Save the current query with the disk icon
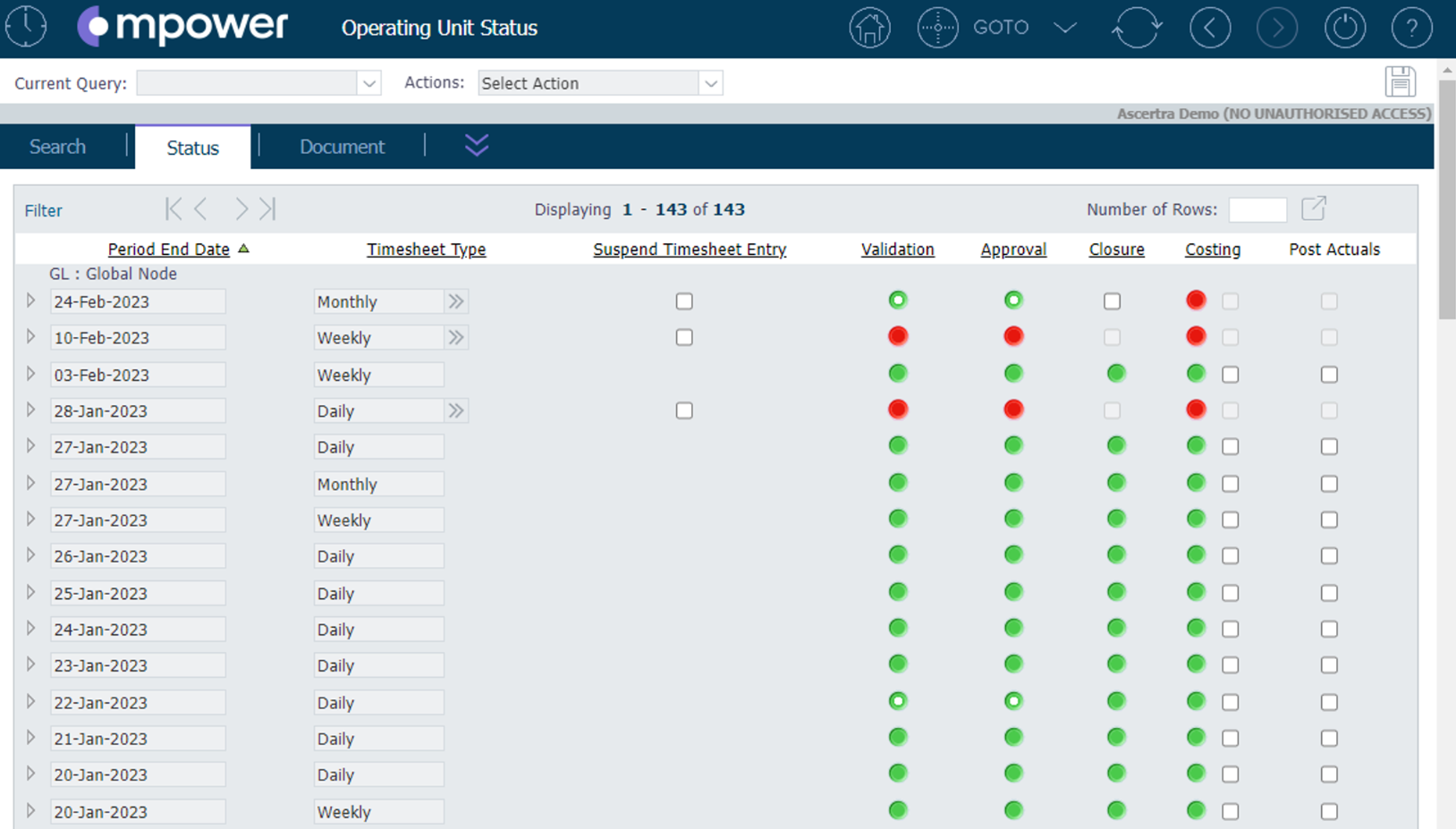This screenshot has width=1456, height=829. pyautogui.click(x=1401, y=81)
